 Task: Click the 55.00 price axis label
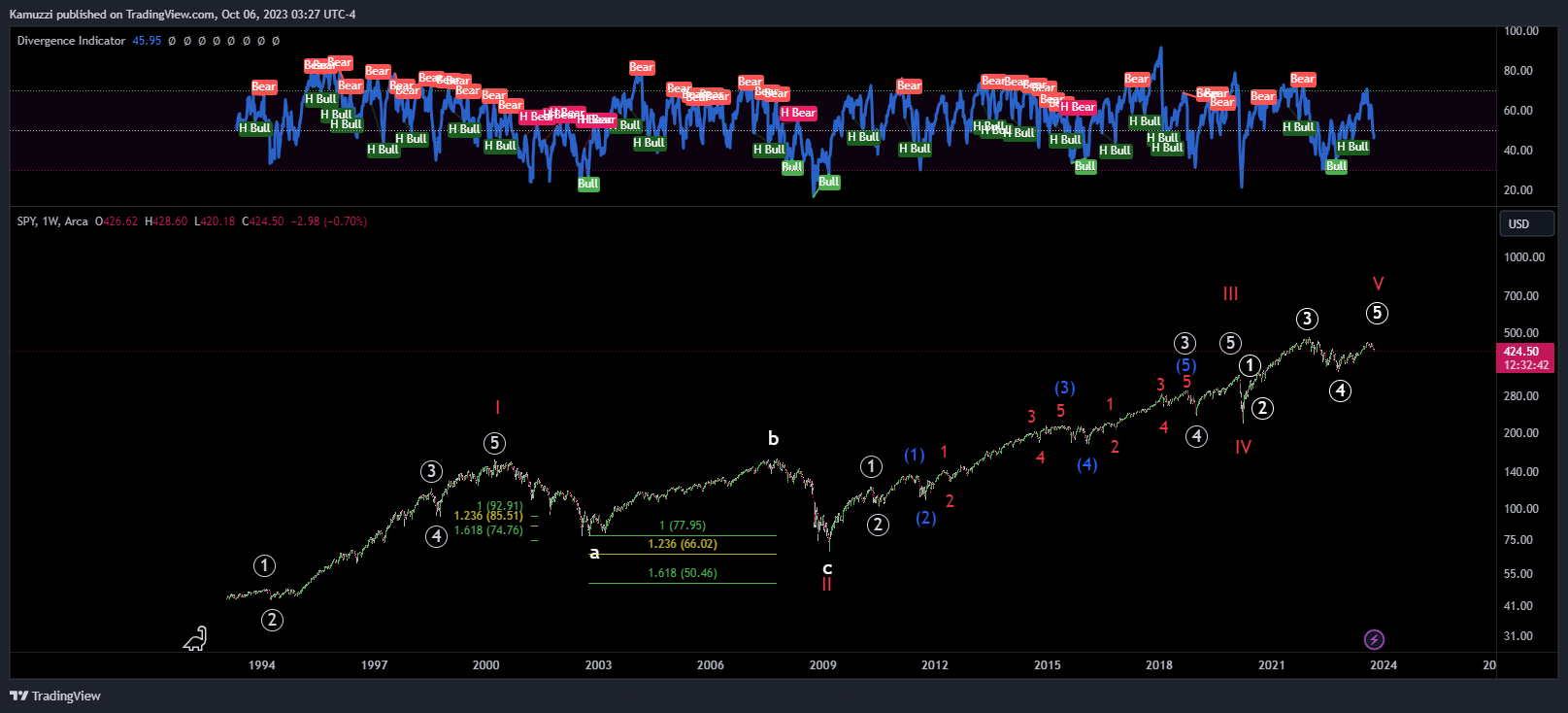(1518, 574)
